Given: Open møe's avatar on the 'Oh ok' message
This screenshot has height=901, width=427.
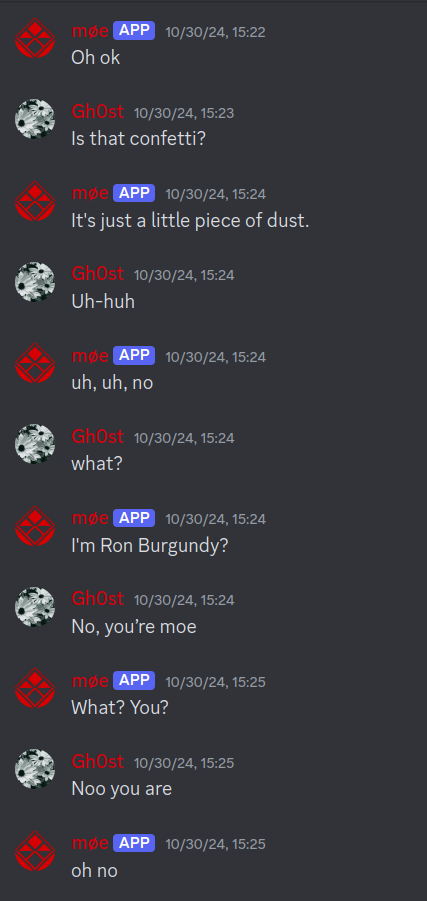Looking at the screenshot, I should (x=34, y=38).
